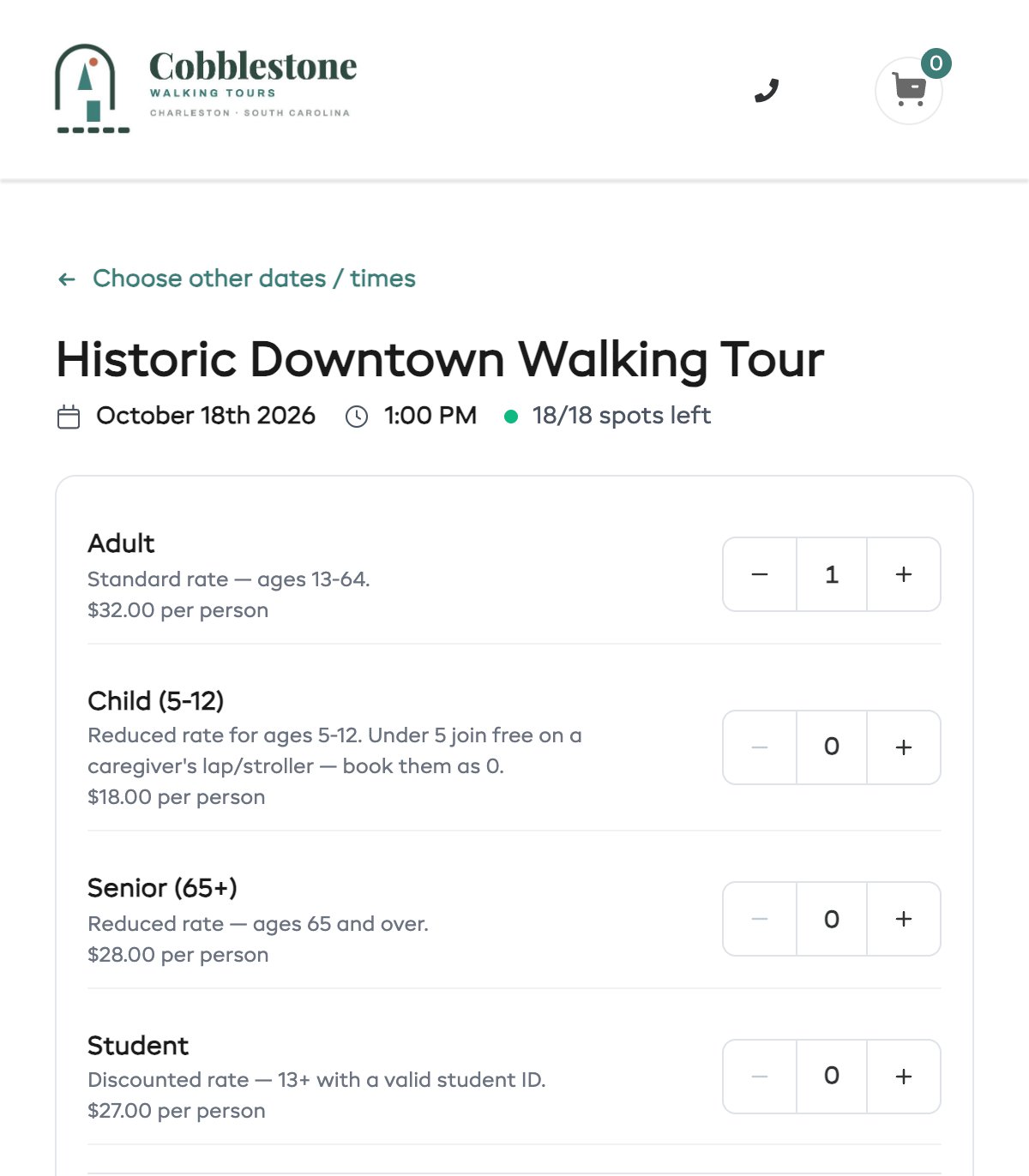Click the valid student ID description

pyautogui.click(x=316, y=1080)
